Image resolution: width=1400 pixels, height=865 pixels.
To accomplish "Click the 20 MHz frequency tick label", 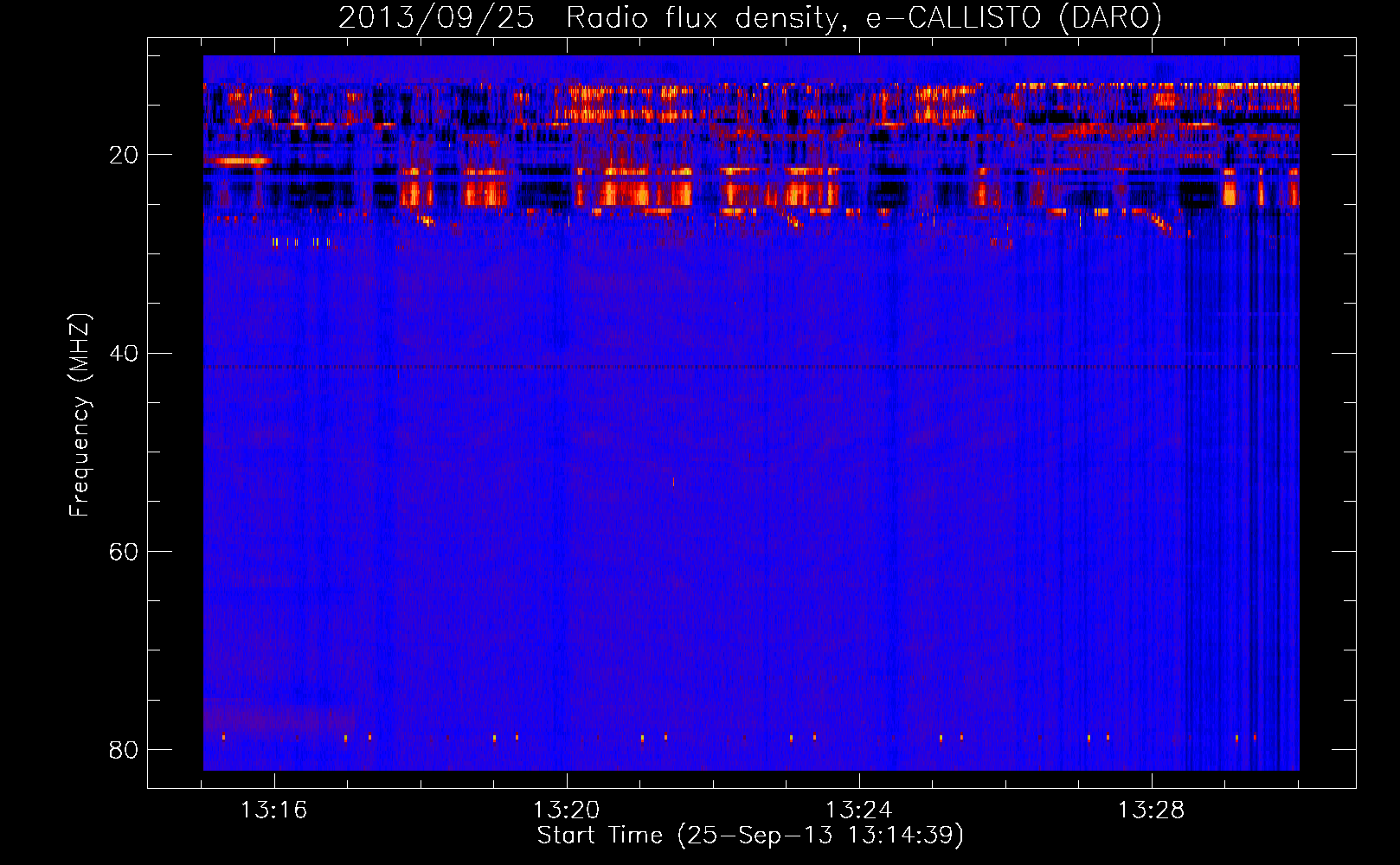I will point(124,156).
